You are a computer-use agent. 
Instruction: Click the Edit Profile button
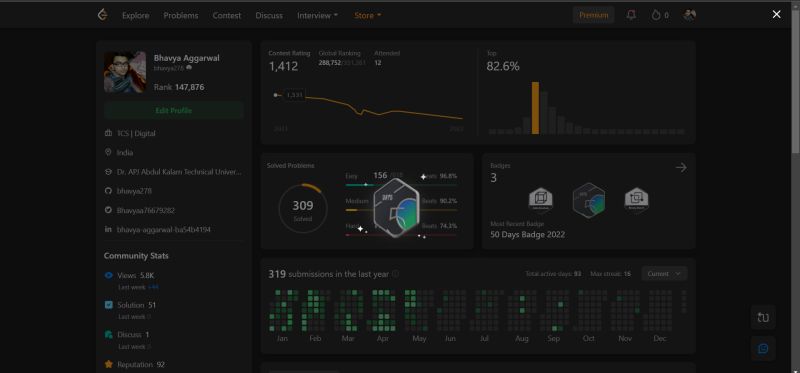173,110
